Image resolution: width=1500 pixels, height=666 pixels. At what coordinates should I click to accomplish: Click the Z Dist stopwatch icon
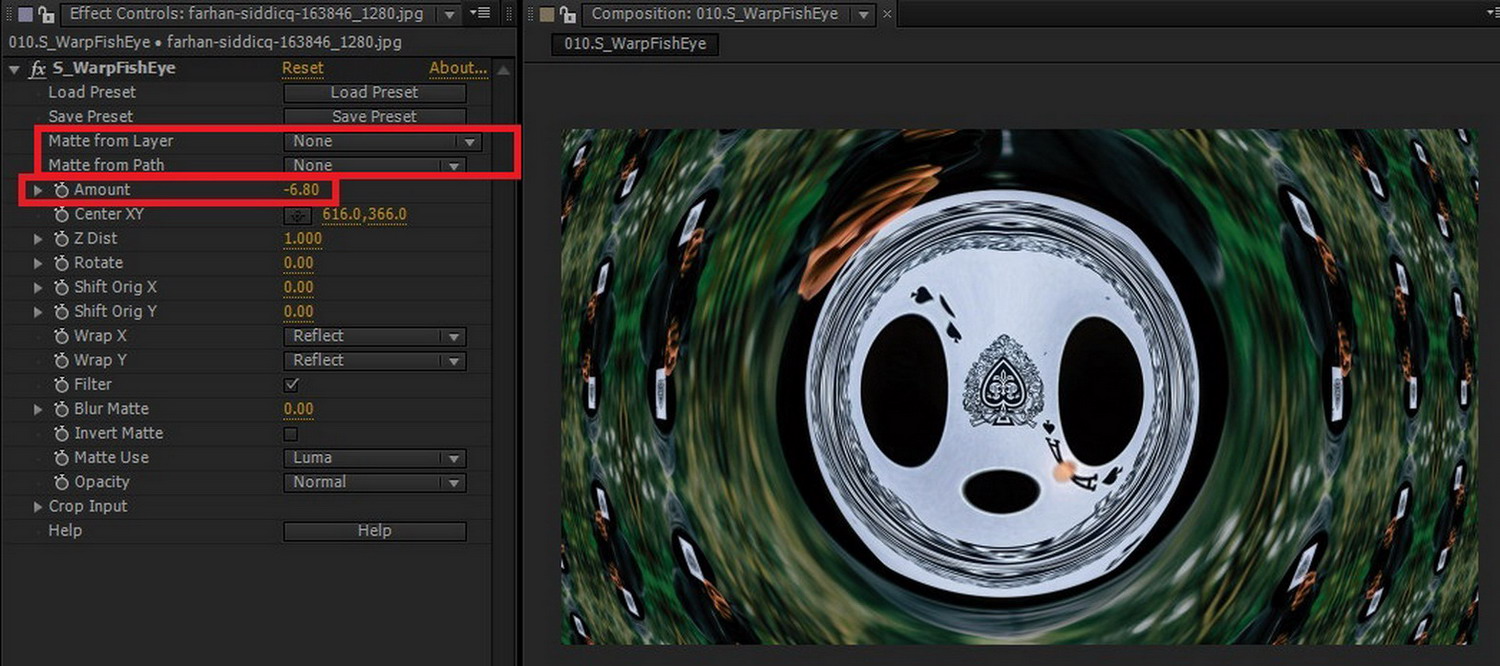(x=62, y=239)
